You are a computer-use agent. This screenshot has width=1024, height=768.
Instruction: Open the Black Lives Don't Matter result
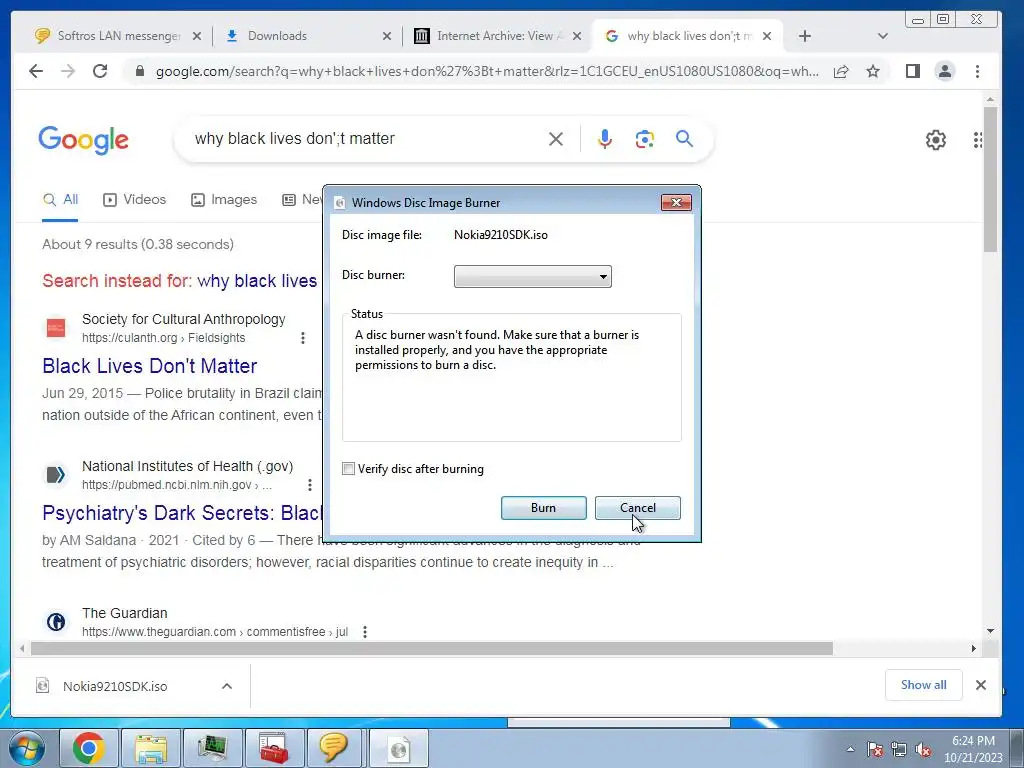[150, 366]
